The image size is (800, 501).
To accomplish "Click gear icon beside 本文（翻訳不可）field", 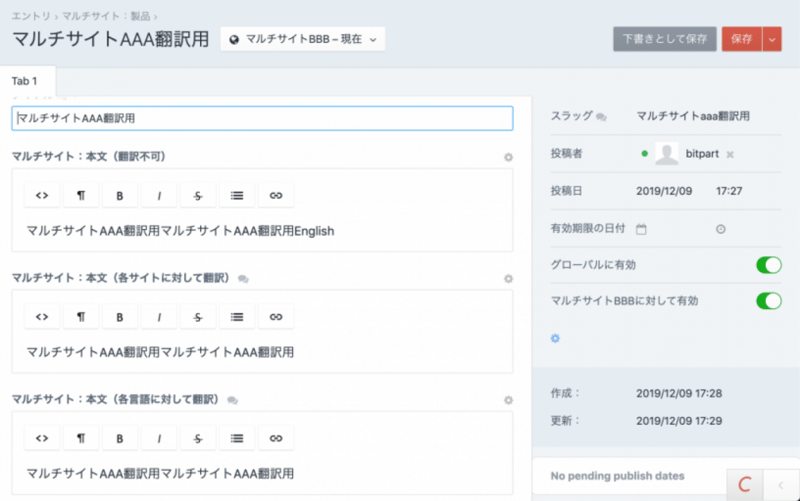I will [508, 157].
